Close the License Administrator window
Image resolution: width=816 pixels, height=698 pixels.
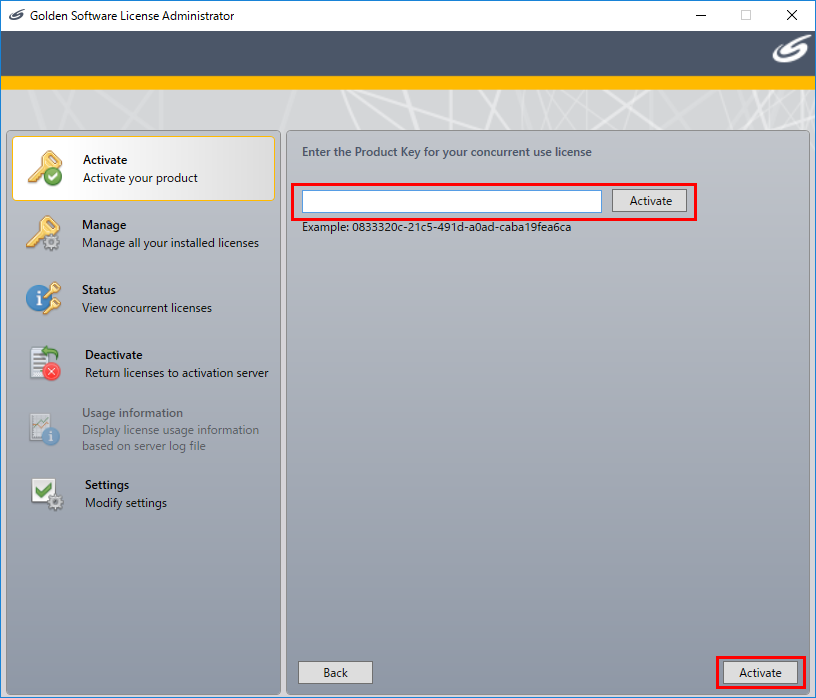(792, 15)
